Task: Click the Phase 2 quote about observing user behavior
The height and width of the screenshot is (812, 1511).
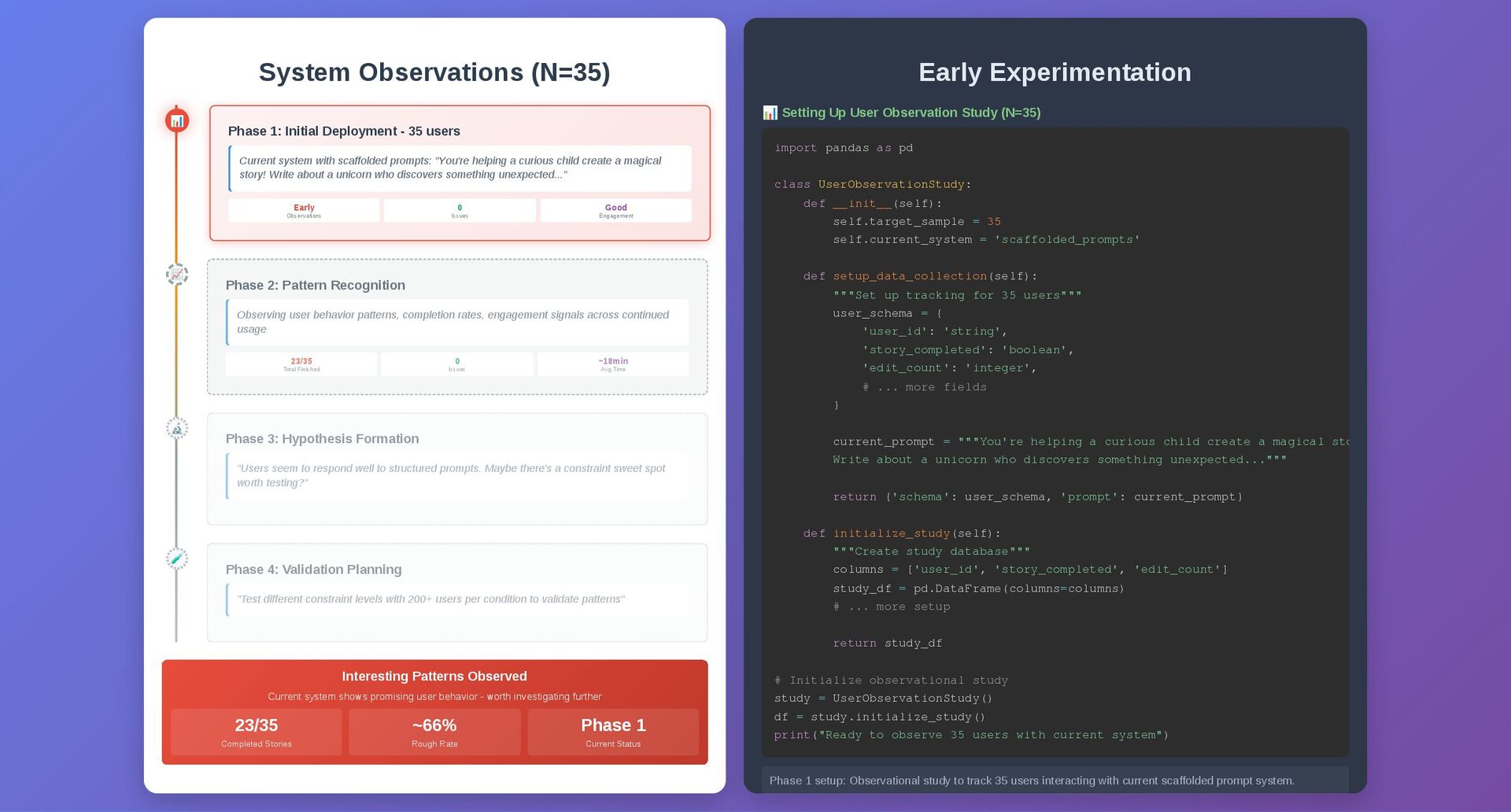Action: (x=457, y=323)
